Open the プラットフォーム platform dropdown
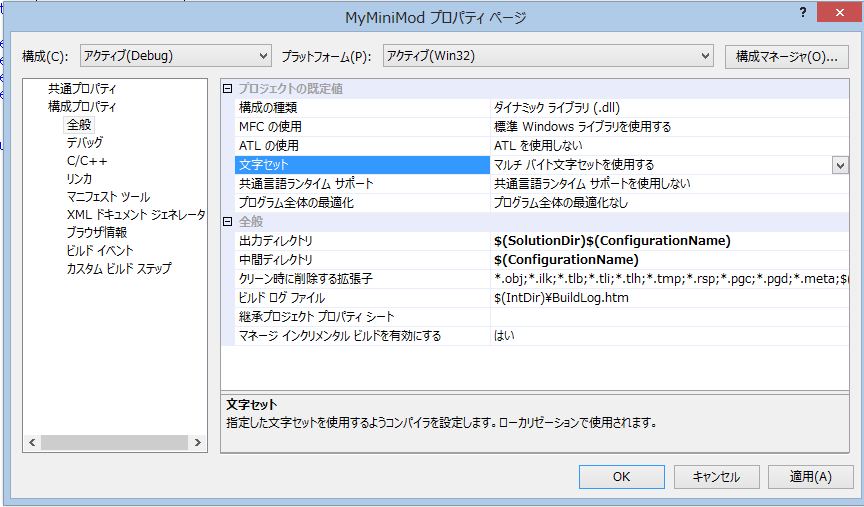 point(548,56)
